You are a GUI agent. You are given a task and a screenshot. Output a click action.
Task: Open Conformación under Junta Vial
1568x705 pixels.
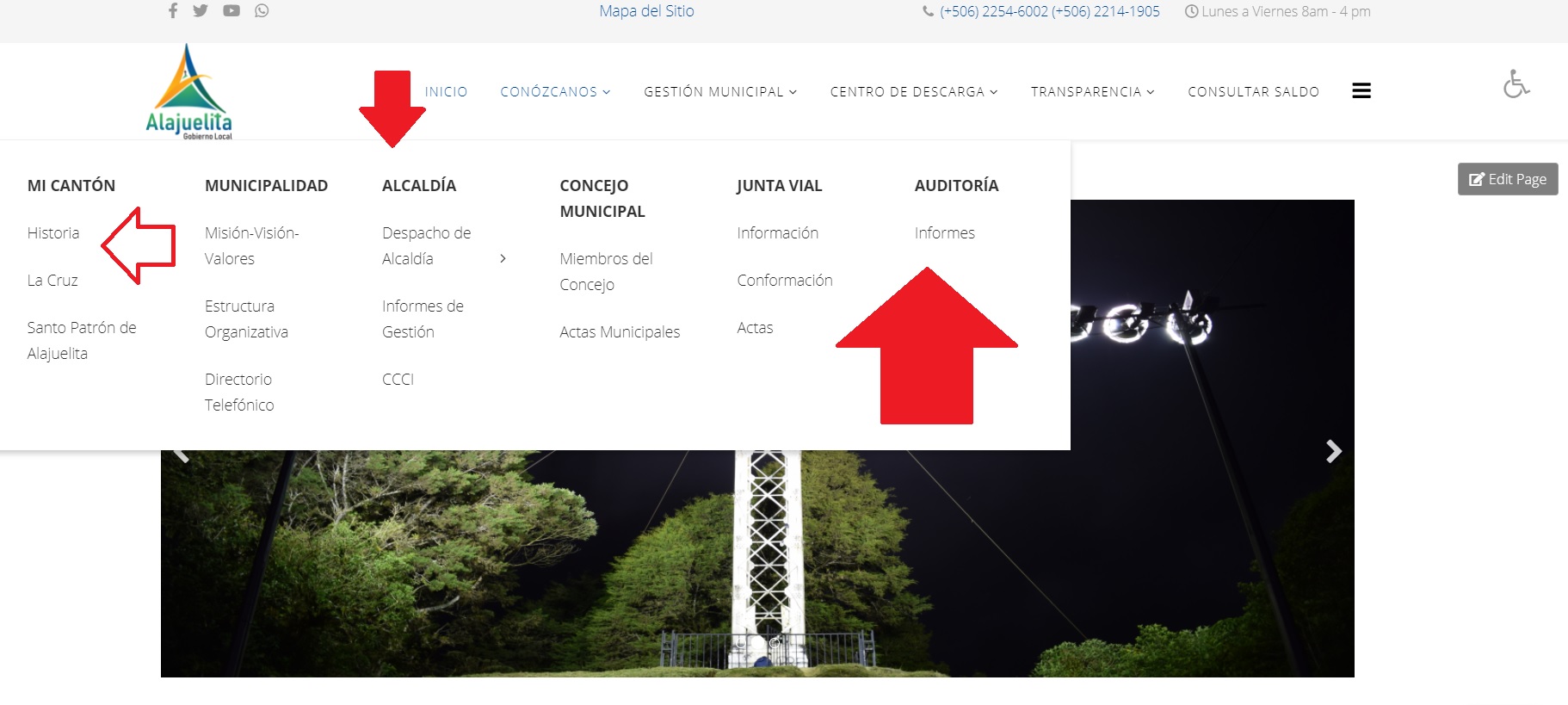785,280
